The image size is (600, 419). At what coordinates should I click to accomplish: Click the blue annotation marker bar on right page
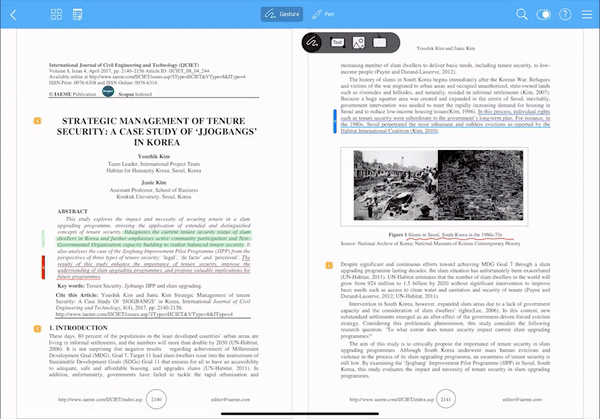(x=335, y=121)
